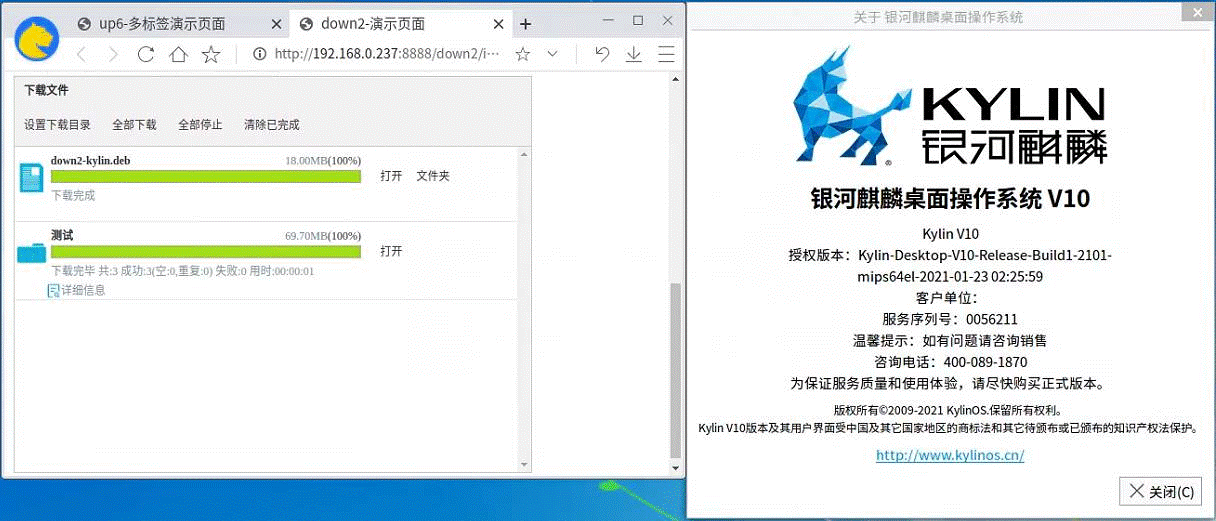Click 银河麒麟桌面操作系统 V10 heading

pos(950,198)
